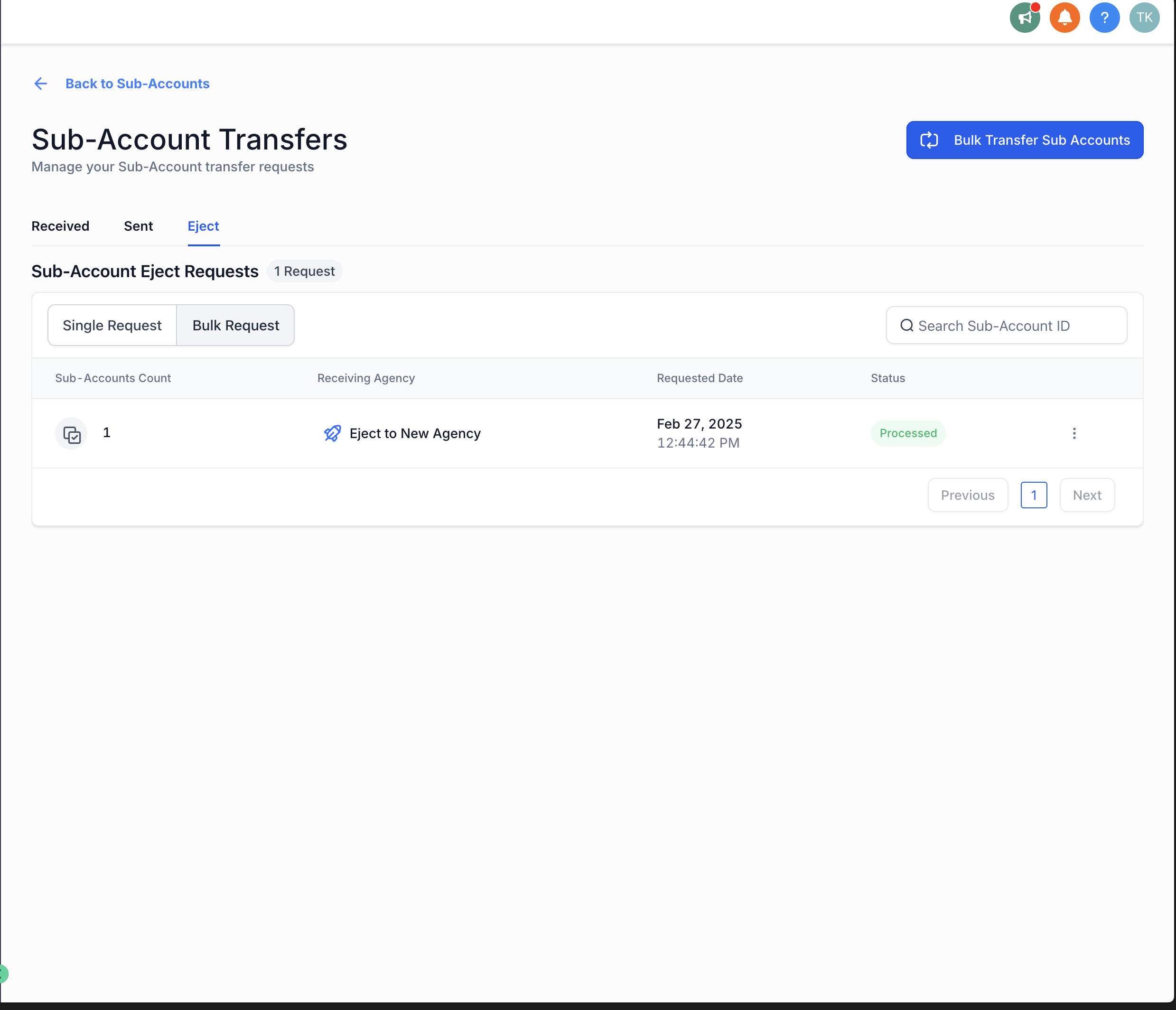The width and height of the screenshot is (1176, 1010).
Task: Open the three-dot row actions menu
Action: (1074, 433)
